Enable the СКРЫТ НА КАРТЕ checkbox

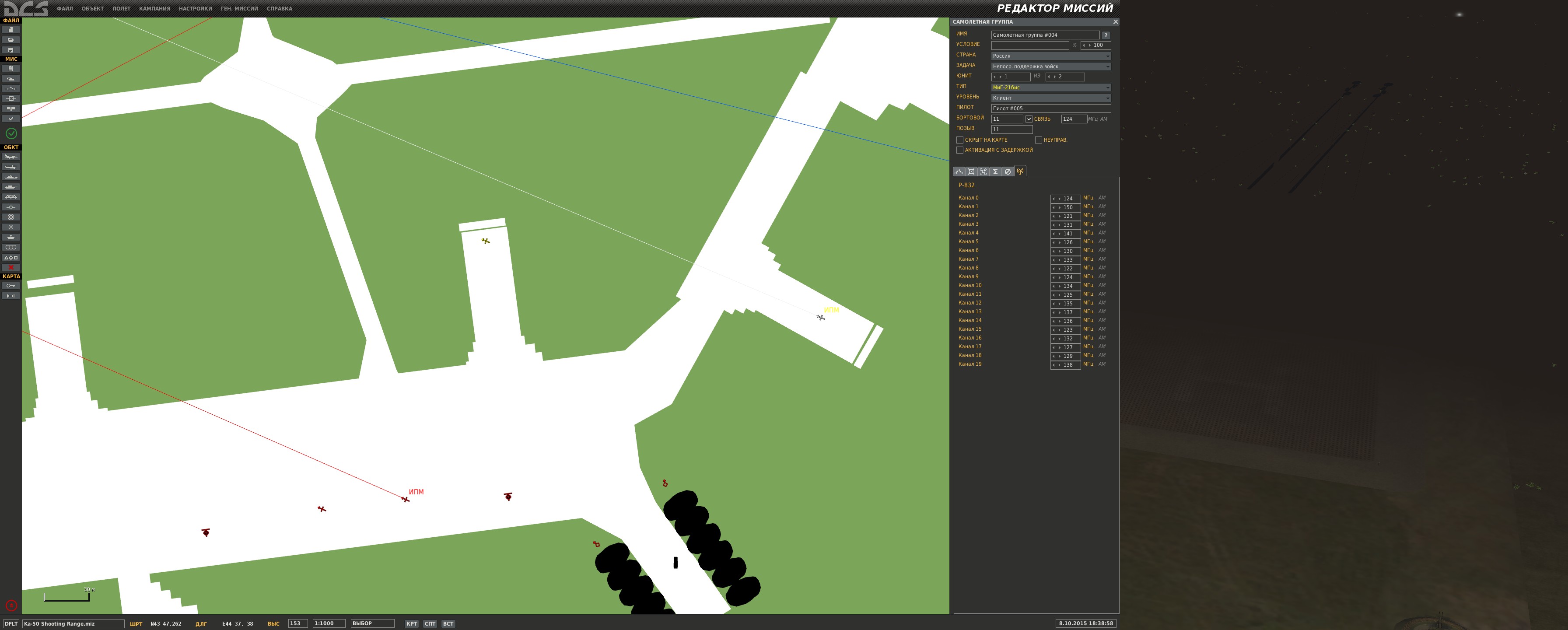(x=960, y=140)
